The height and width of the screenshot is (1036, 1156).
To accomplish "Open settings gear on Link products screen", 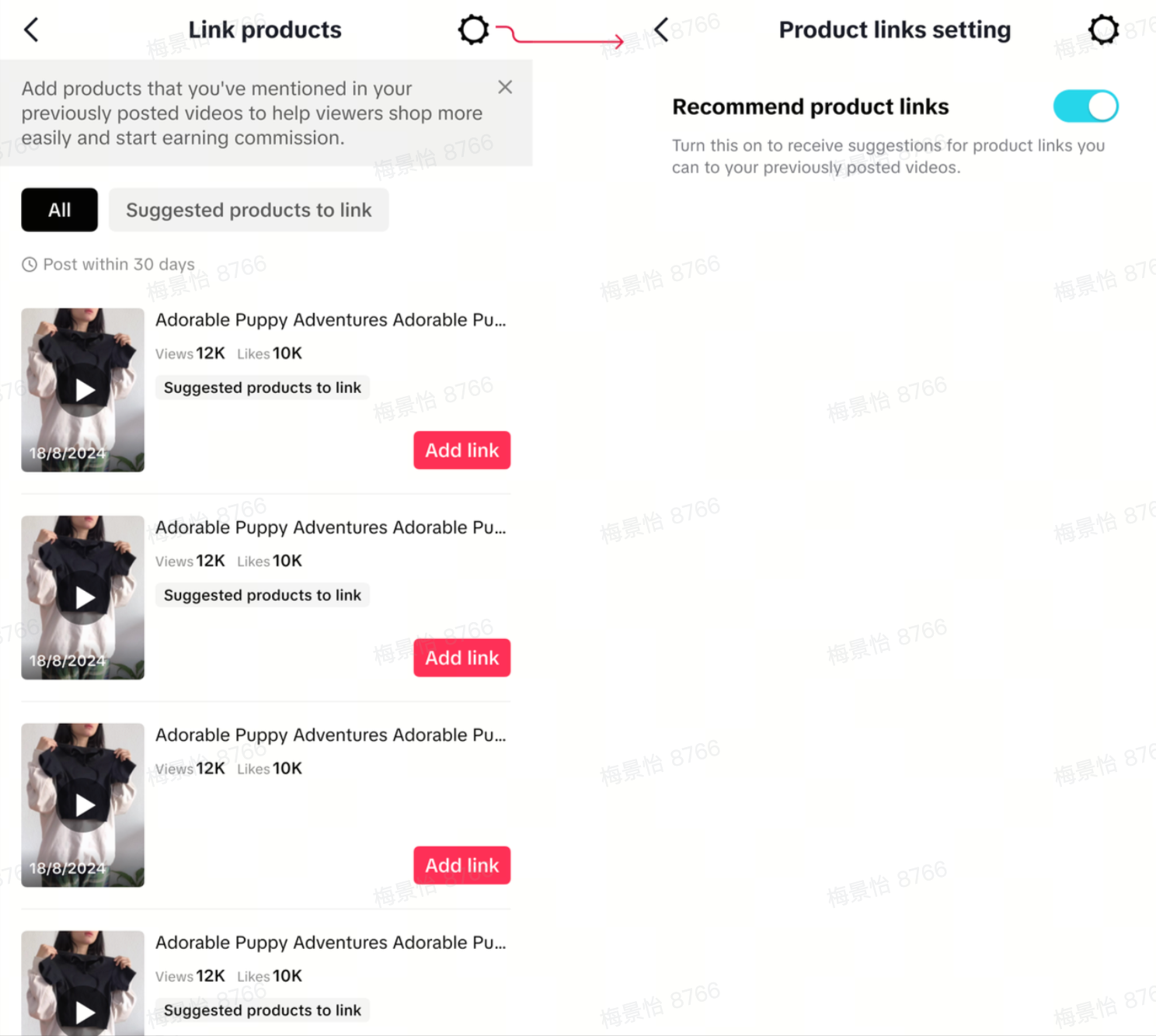I will coord(473,30).
